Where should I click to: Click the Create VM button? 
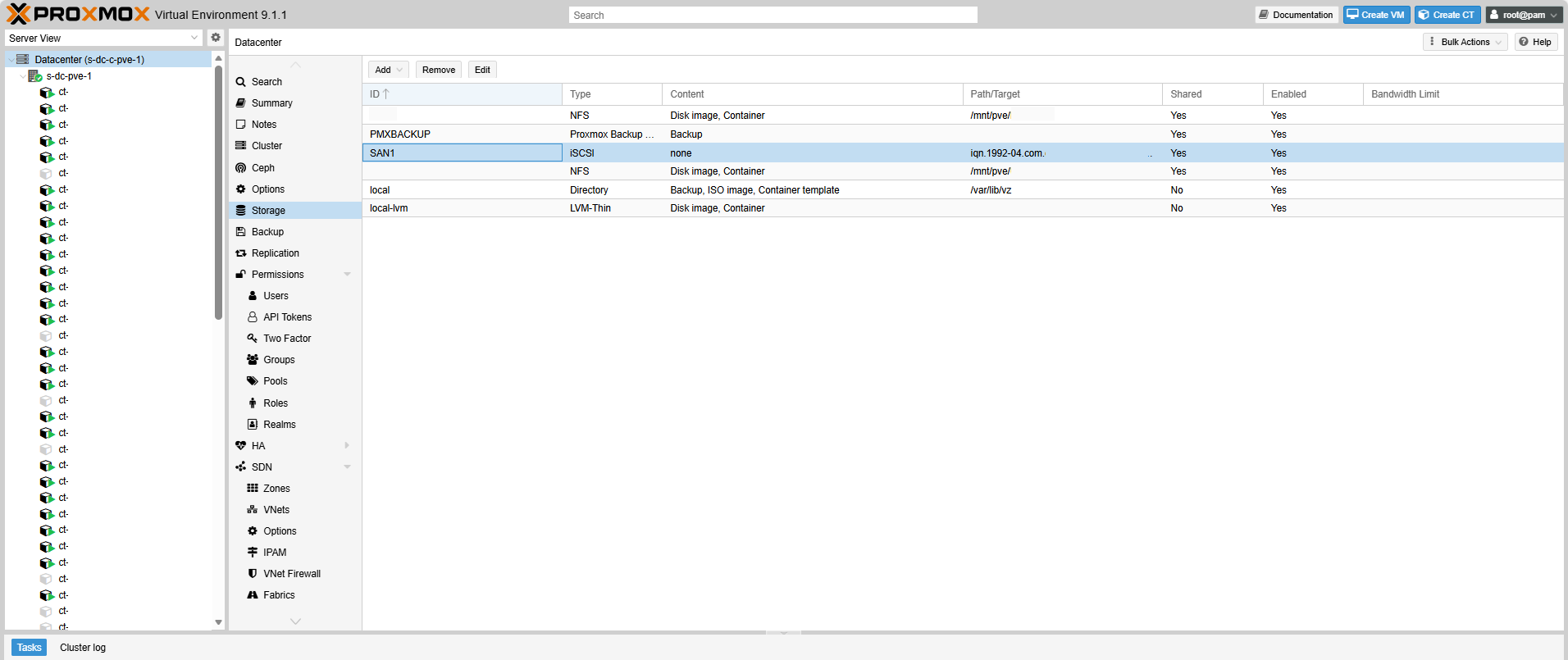(1376, 15)
